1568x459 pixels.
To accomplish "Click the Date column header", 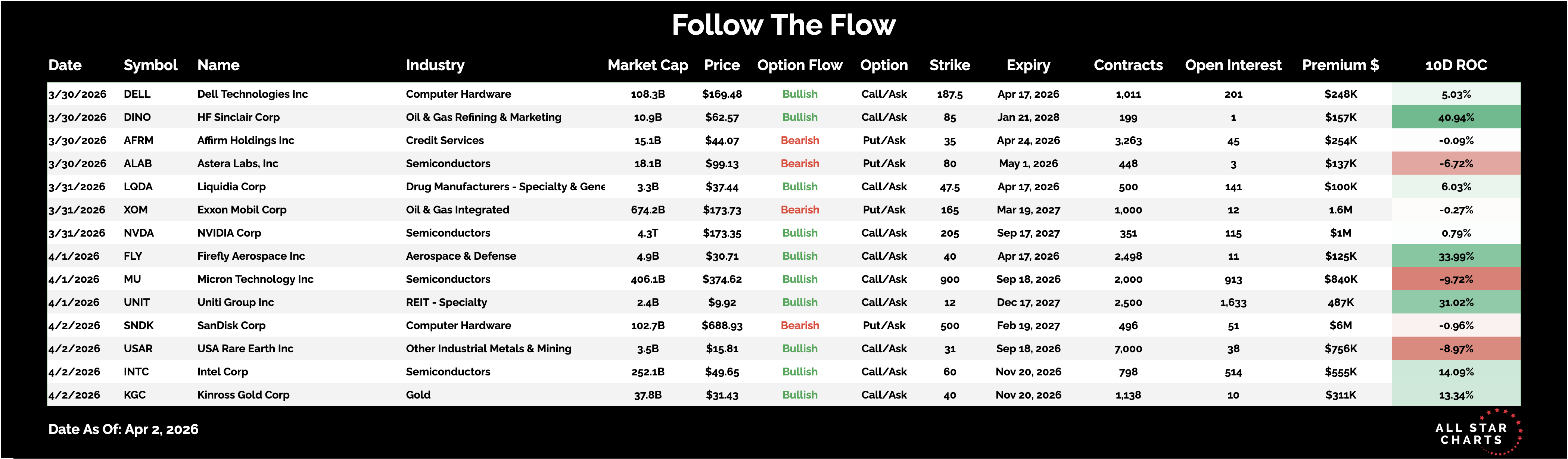I will coord(65,65).
